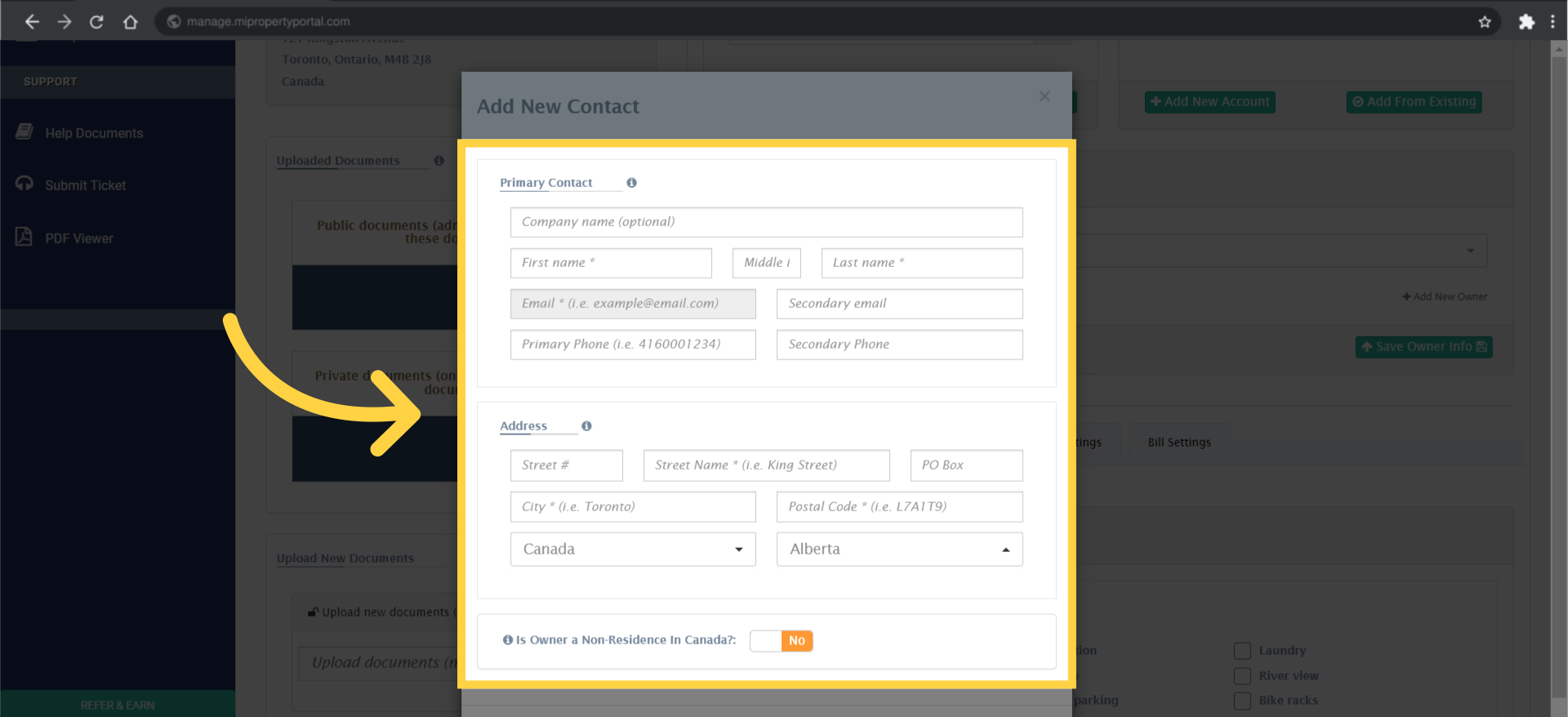Image resolution: width=1568 pixels, height=717 pixels.
Task: Bookmark this page with the star icon
Action: tap(1485, 22)
